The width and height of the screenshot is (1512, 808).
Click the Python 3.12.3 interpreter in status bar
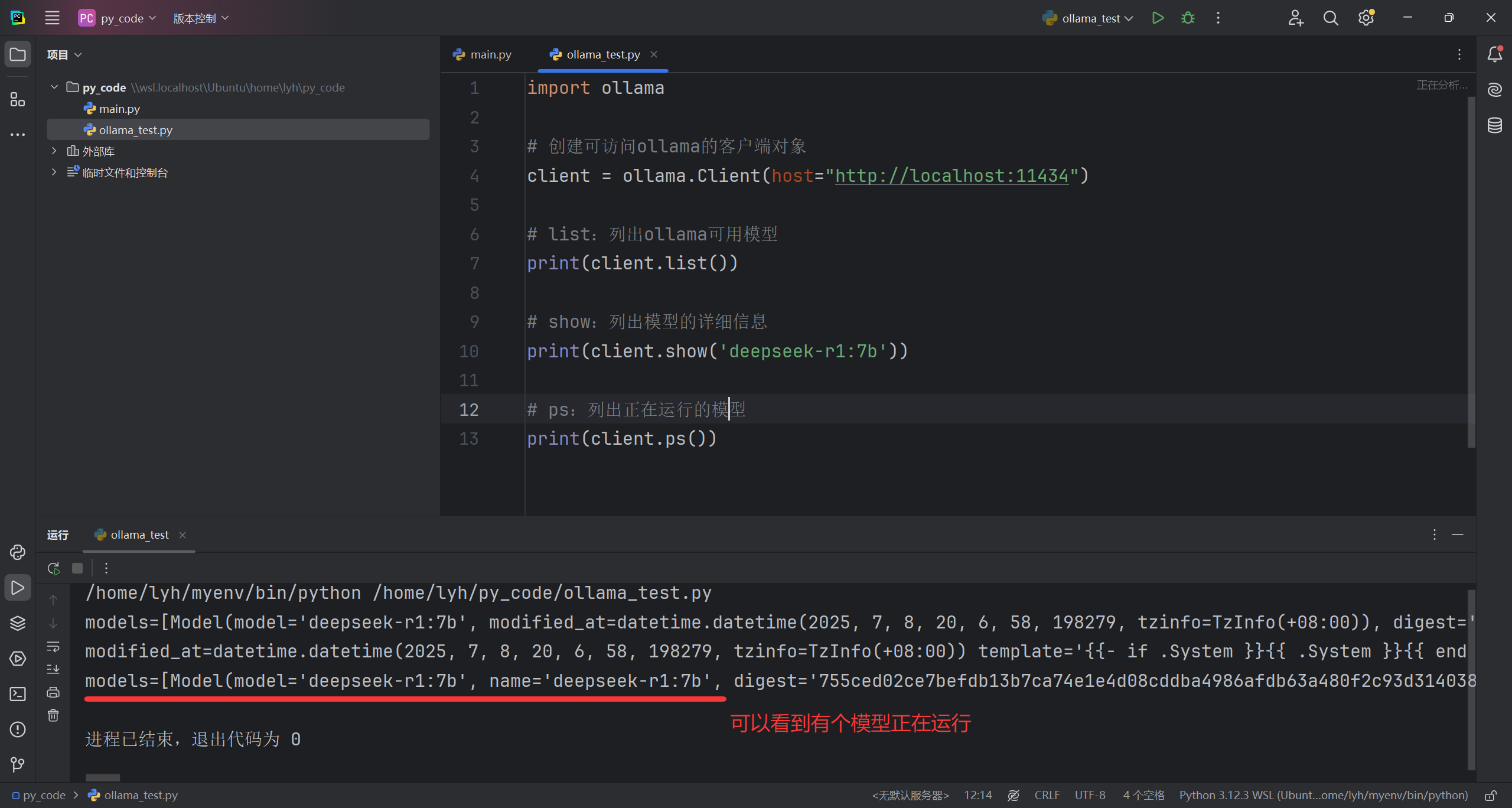pyautogui.click(x=1323, y=795)
